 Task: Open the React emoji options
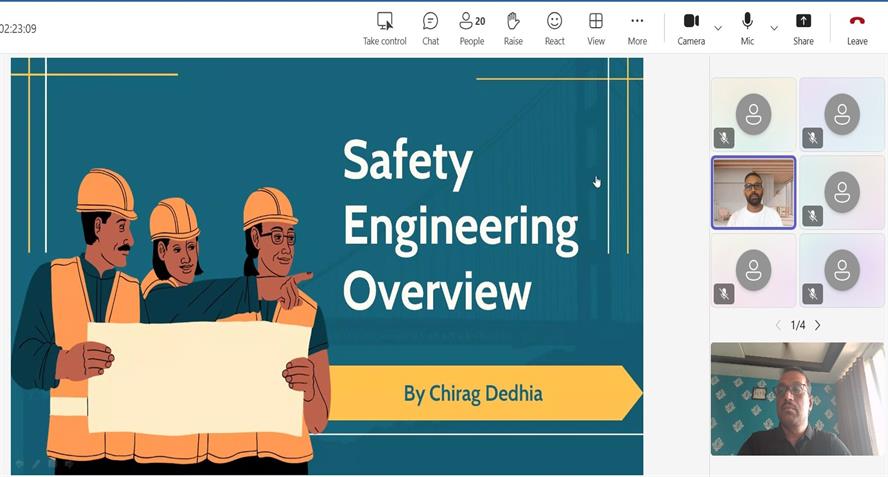[554, 28]
